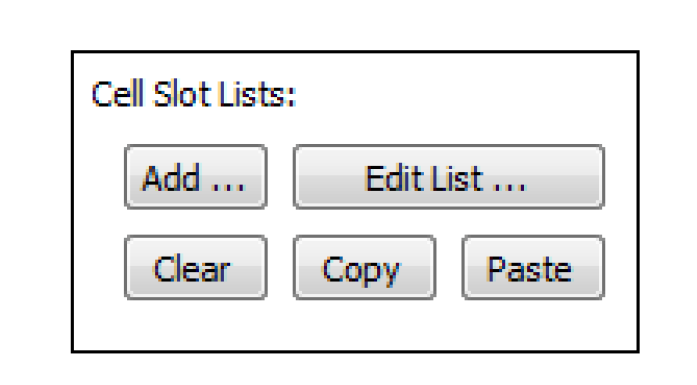Hit the Clear button
This screenshot has width=697, height=385.
tap(196, 268)
